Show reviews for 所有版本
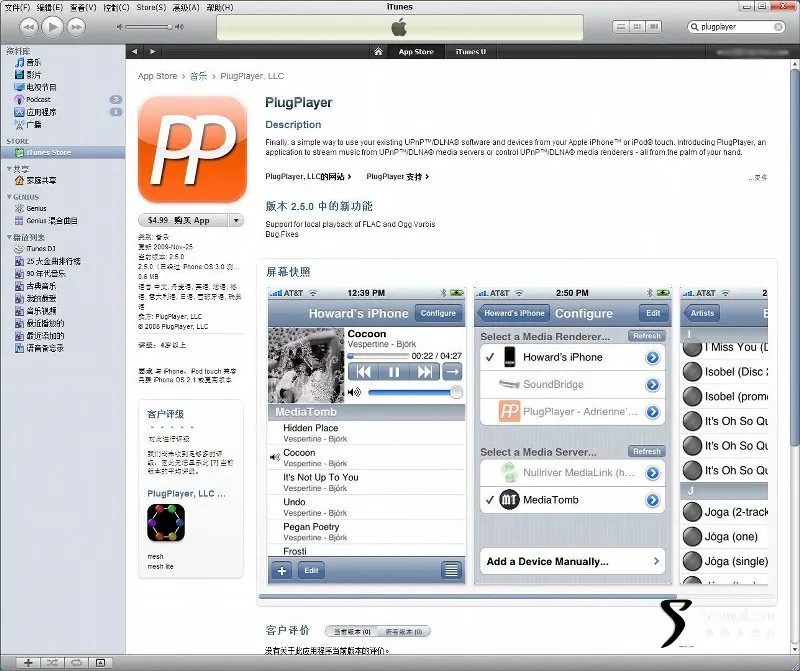Screen dimensions: 800x671 404,632
